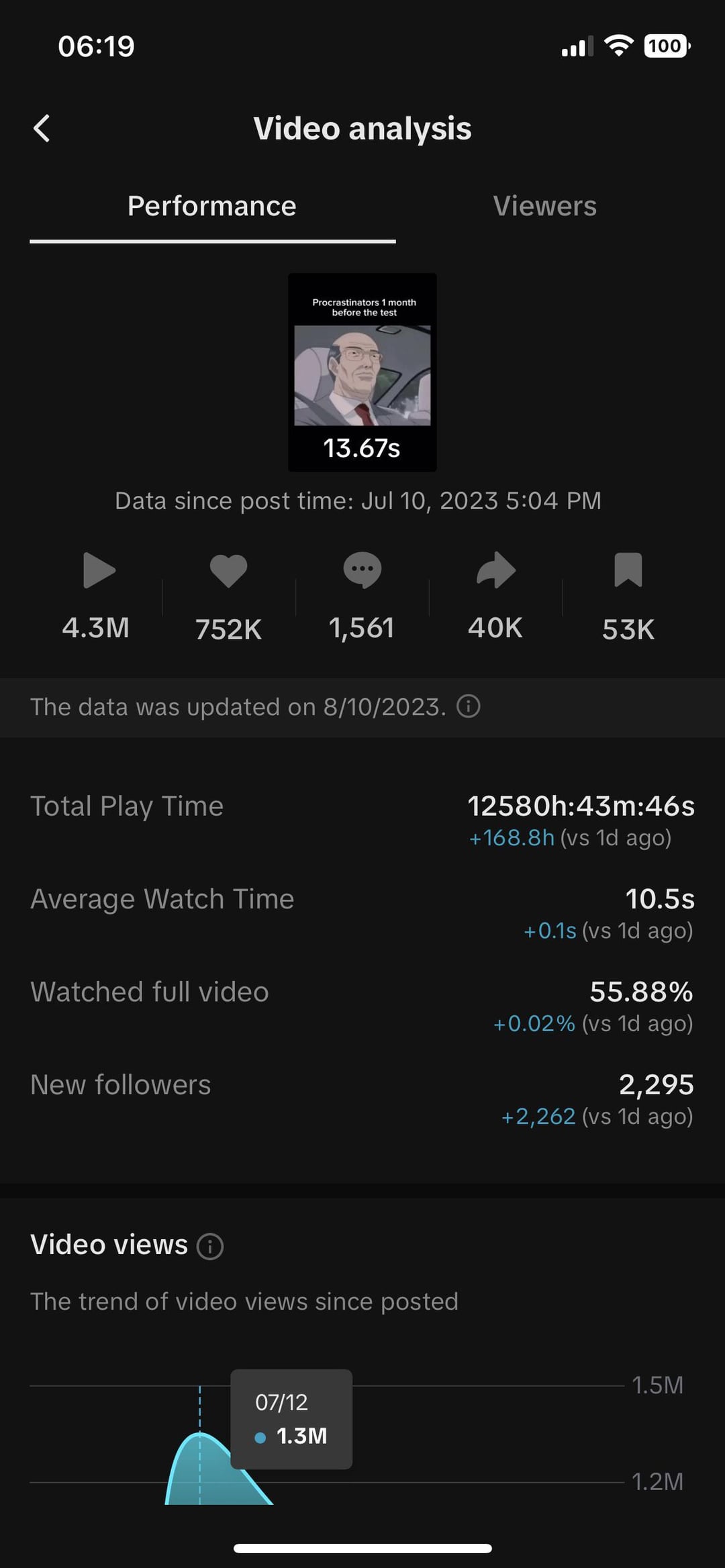Open info icon beside data updated notice
Image resolution: width=725 pixels, height=1568 pixels.
coord(469,707)
